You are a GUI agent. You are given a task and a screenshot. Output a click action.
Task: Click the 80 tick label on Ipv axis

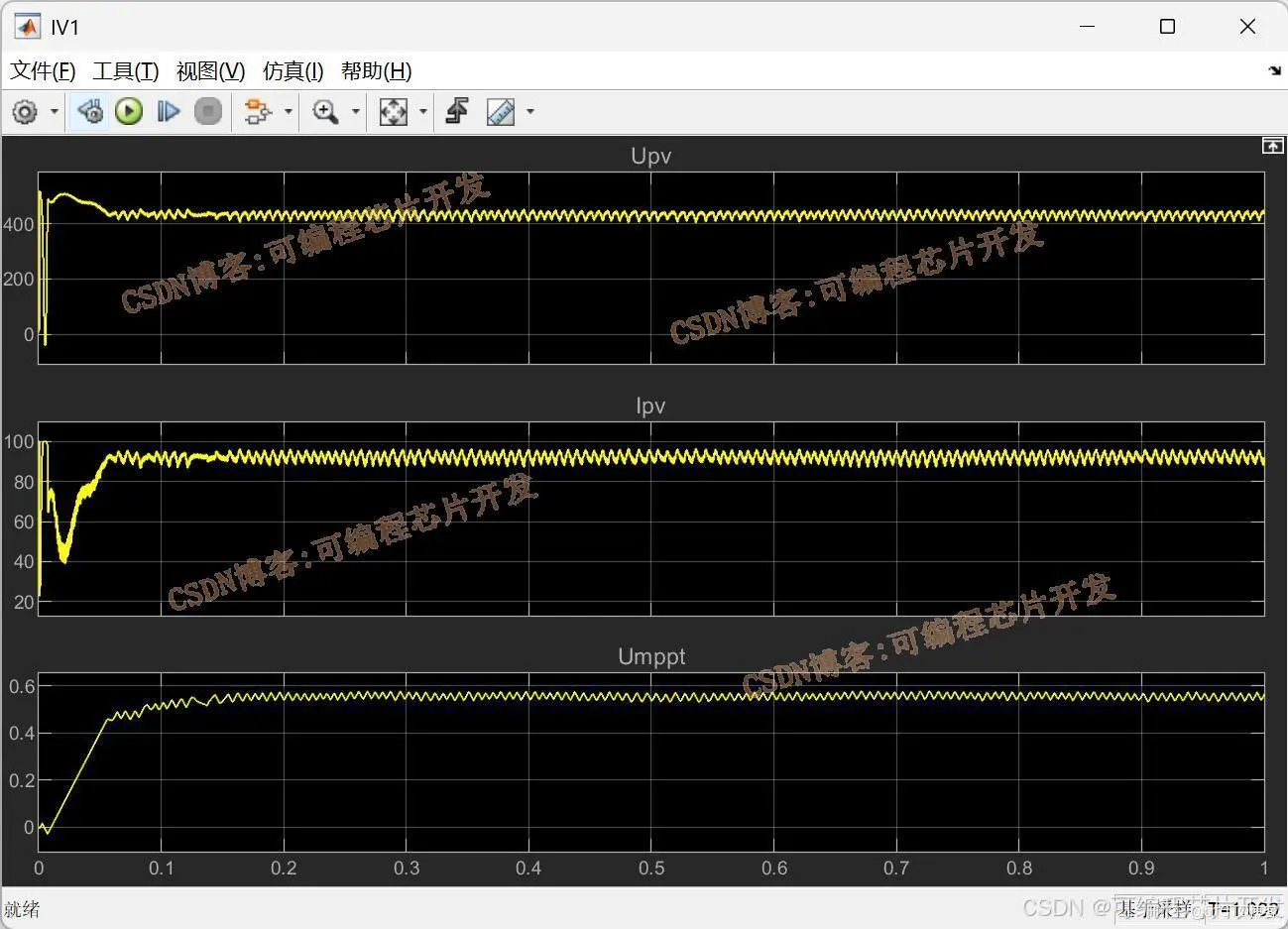click(24, 483)
